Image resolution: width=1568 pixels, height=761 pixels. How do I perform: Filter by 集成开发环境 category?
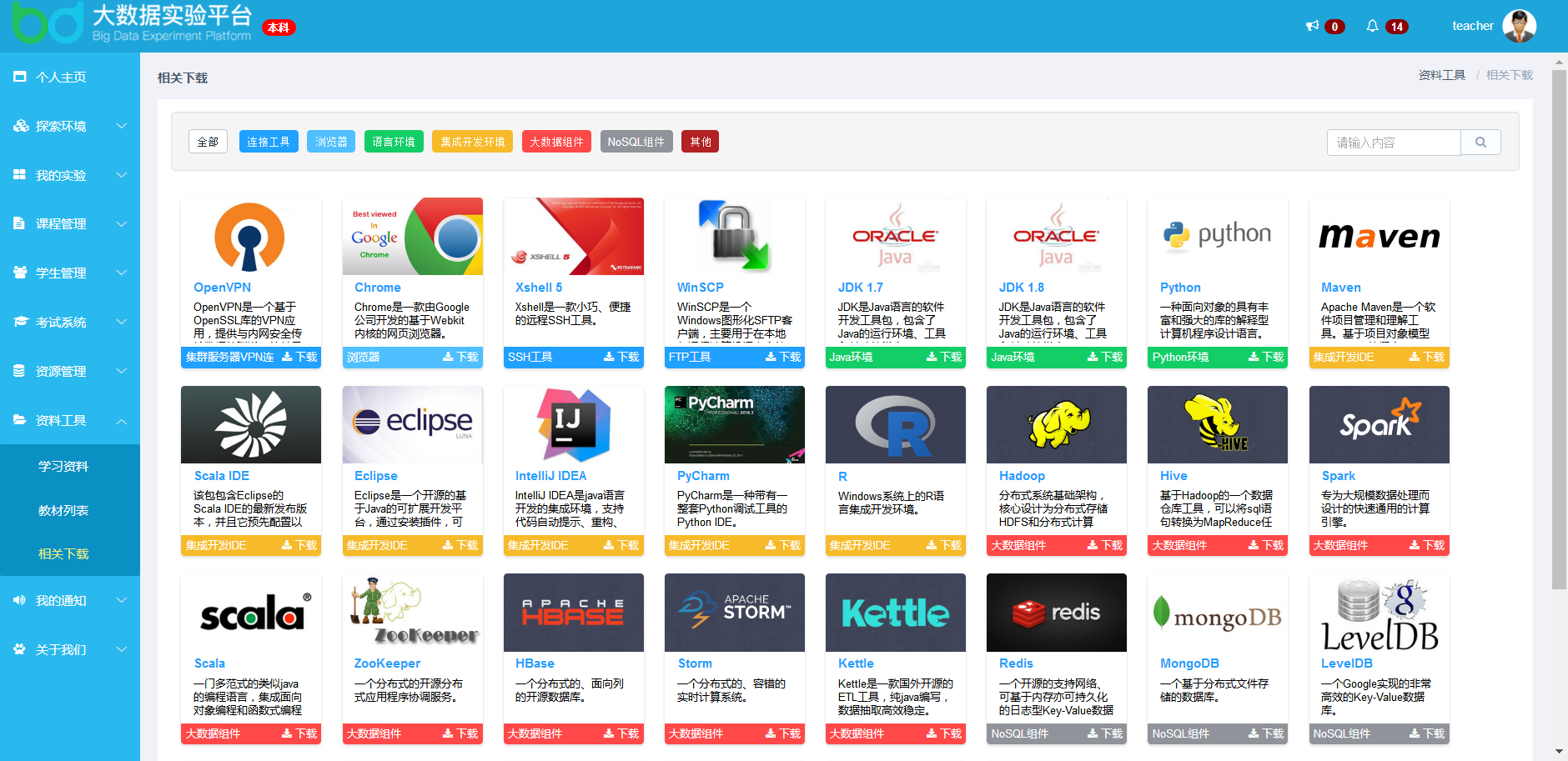(472, 142)
